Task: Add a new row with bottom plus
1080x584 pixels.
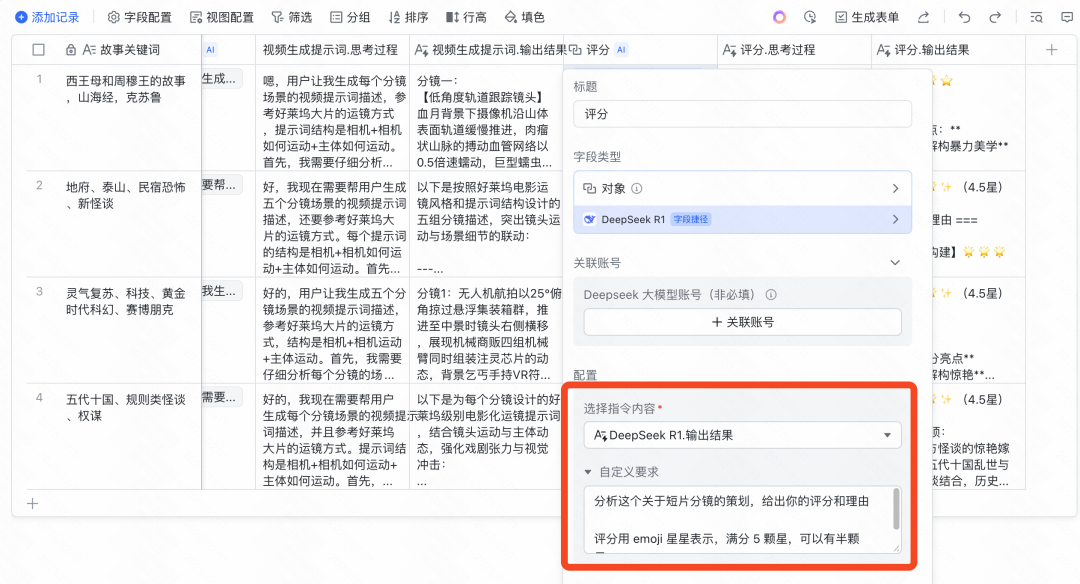Action: click(32, 504)
